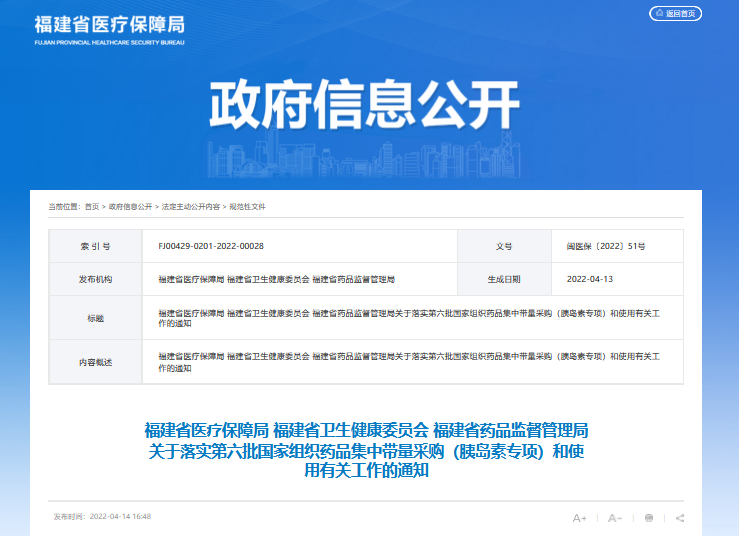This screenshot has width=739, height=536.
Task: Select the date 2022-04-13
Action: tap(590, 279)
